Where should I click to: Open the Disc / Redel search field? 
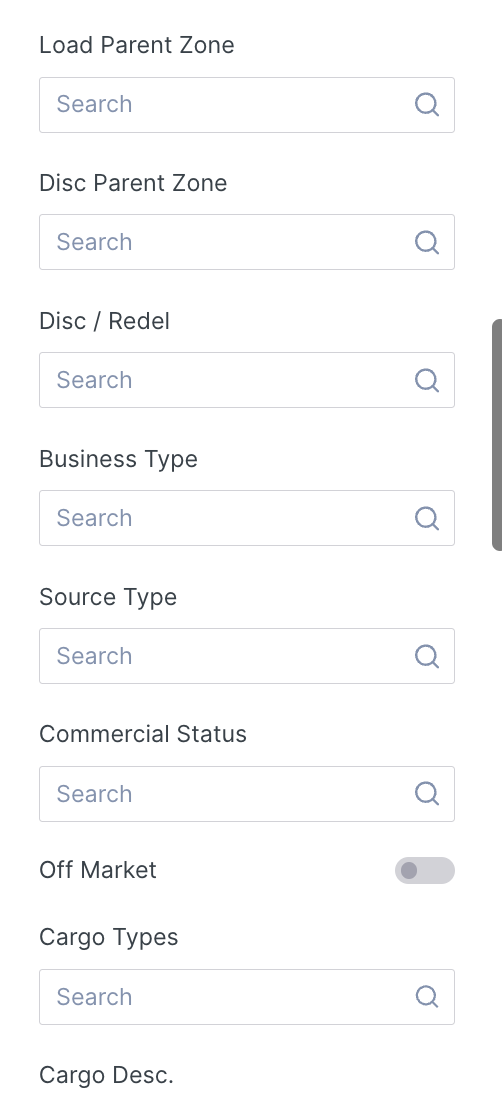coord(247,380)
